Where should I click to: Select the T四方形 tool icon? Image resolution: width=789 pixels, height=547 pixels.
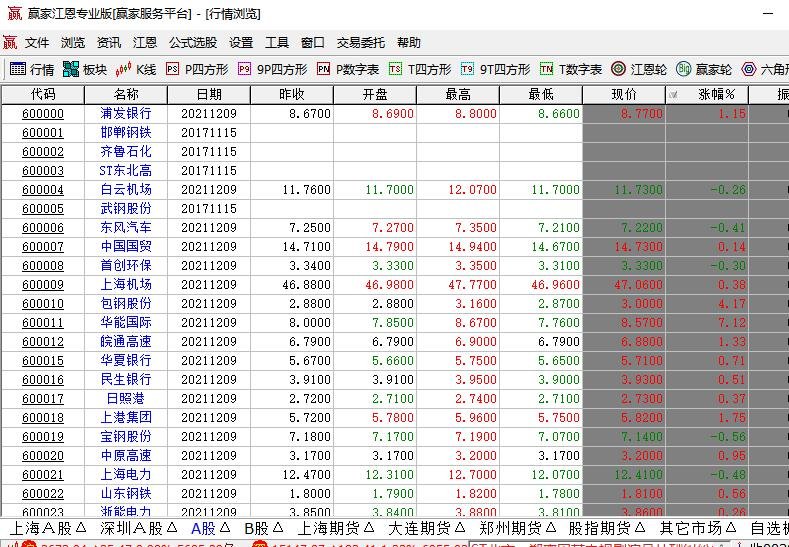click(396, 69)
